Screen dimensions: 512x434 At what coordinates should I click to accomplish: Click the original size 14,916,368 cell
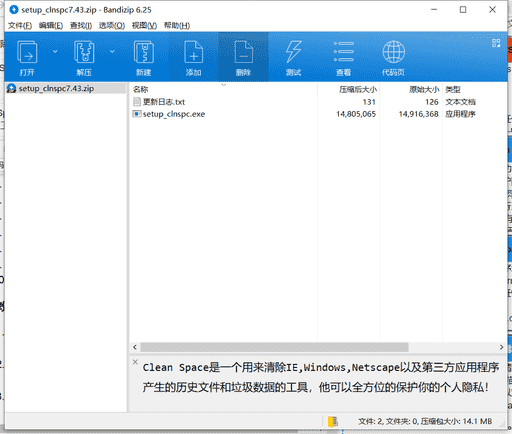point(418,114)
